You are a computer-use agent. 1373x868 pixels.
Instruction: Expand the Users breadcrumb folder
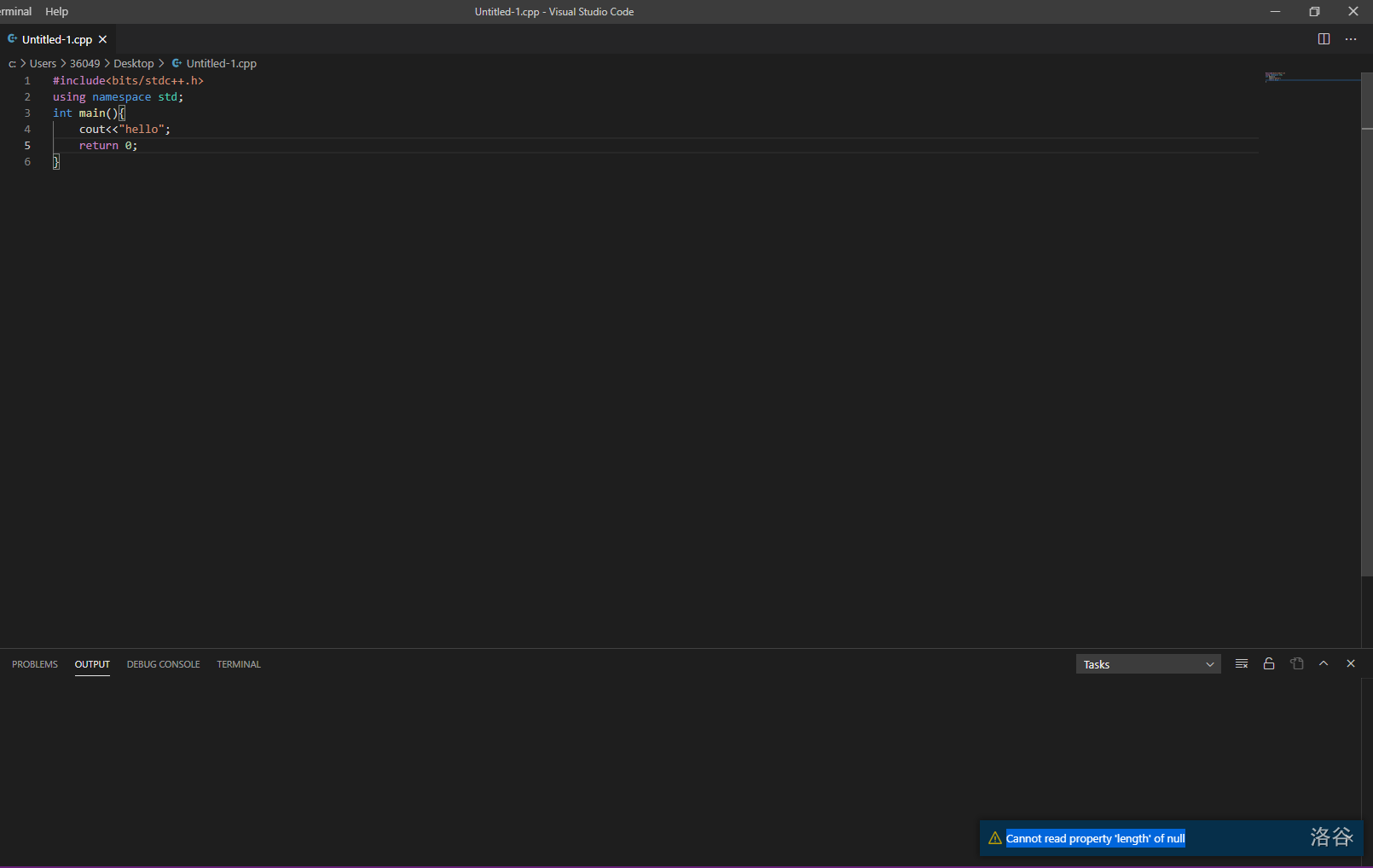[x=43, y=64]
